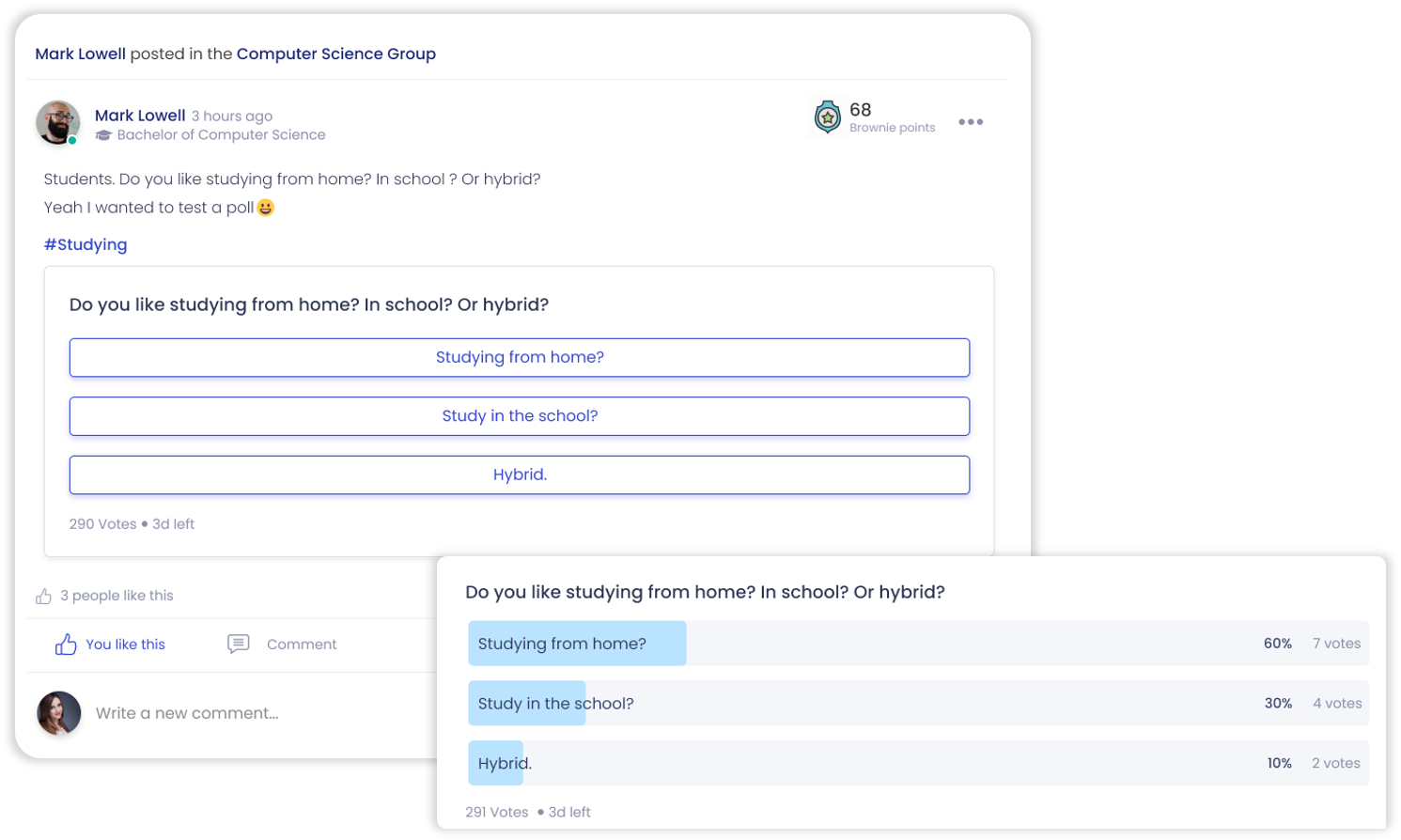
Task: Open the Computer Science Group link
Action: point(336,54)
